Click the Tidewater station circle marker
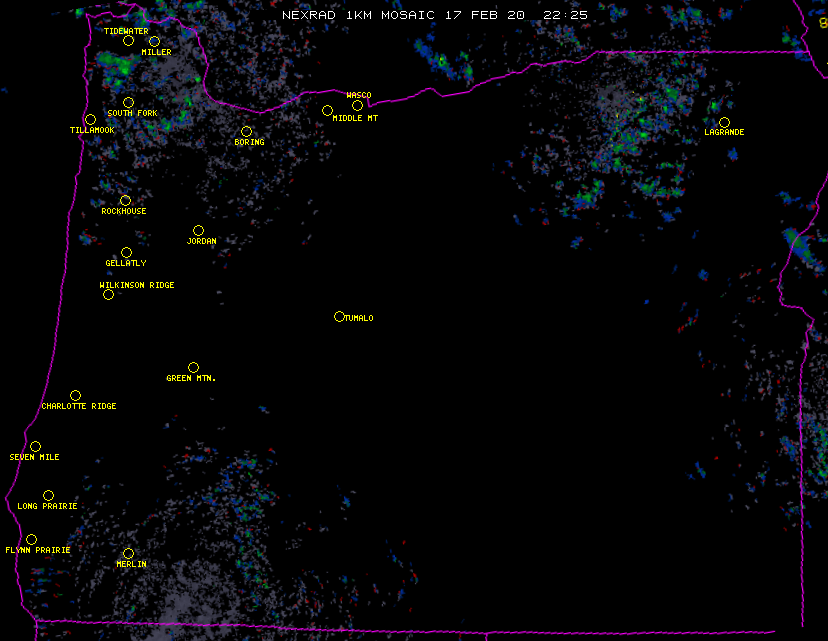This screenshot has width=828, height=641. 128,41
